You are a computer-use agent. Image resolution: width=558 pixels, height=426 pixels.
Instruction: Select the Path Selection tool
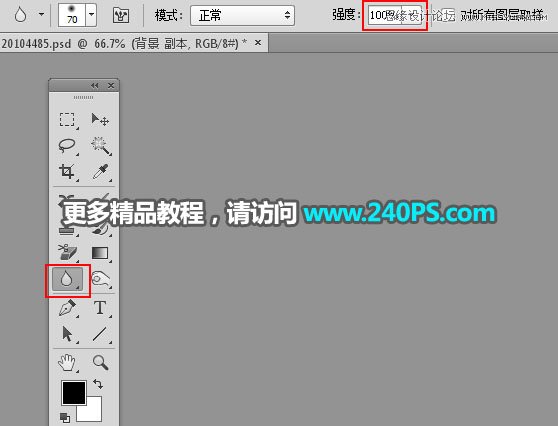pyautogui.click(x=67, y=335)
